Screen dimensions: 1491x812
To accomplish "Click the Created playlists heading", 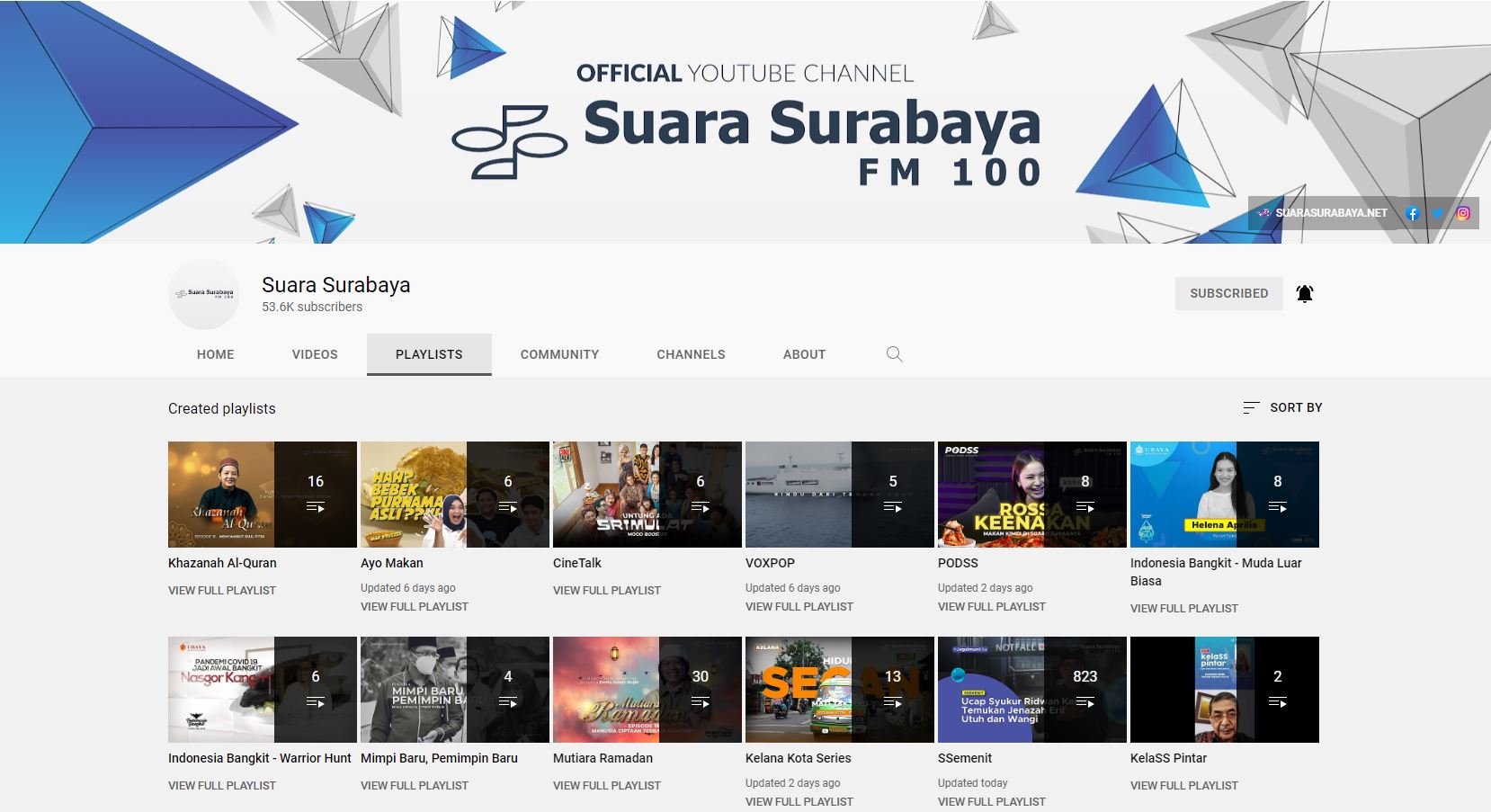I will (x=222, y=408).
